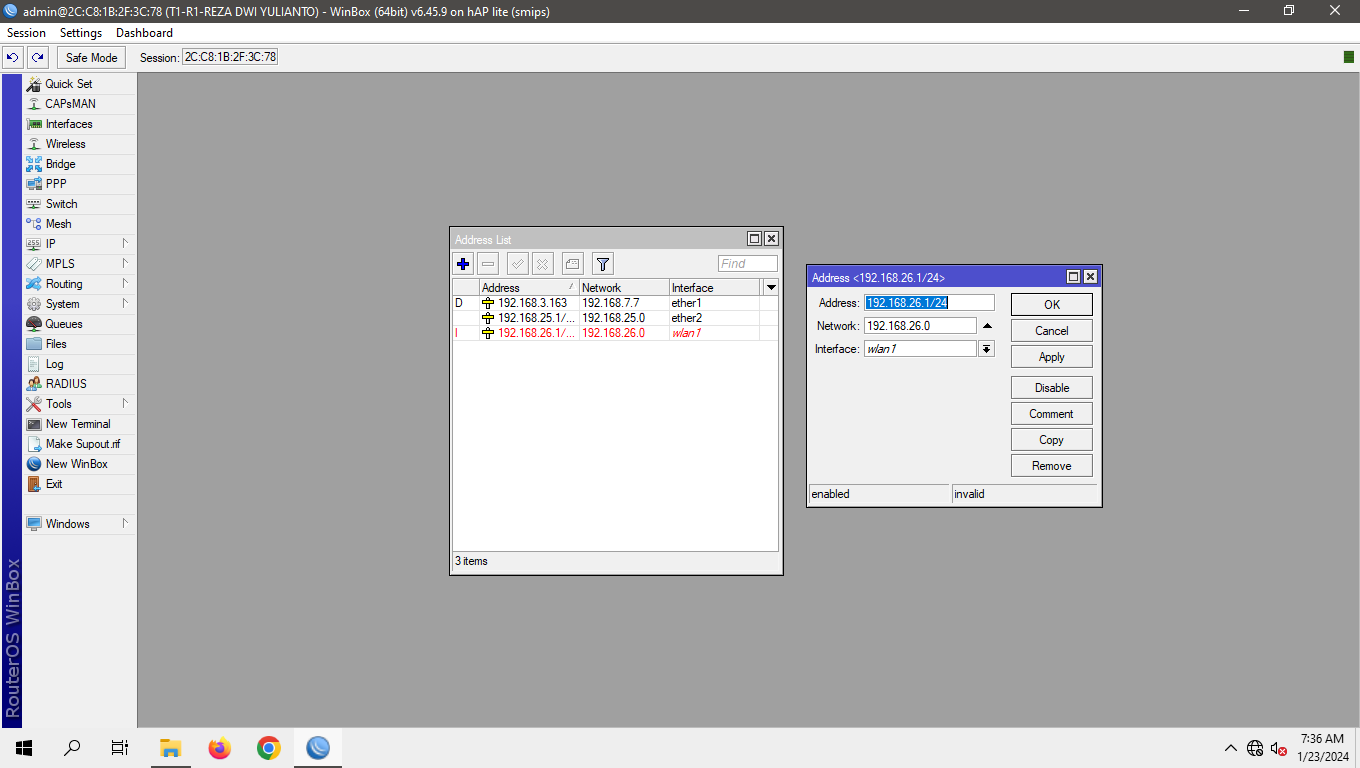Enable address with checkmark icon
1360x768 pixels.
tap(518, 264)
